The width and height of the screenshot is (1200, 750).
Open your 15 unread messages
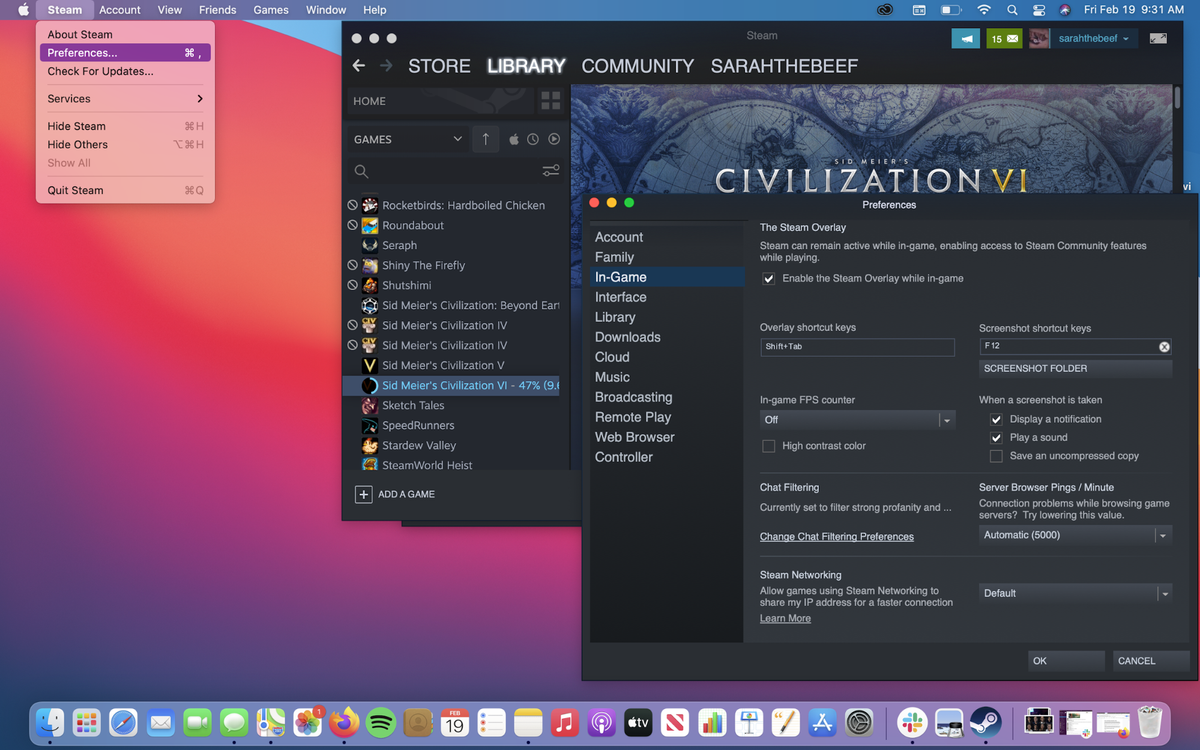tap(1004, 38)
